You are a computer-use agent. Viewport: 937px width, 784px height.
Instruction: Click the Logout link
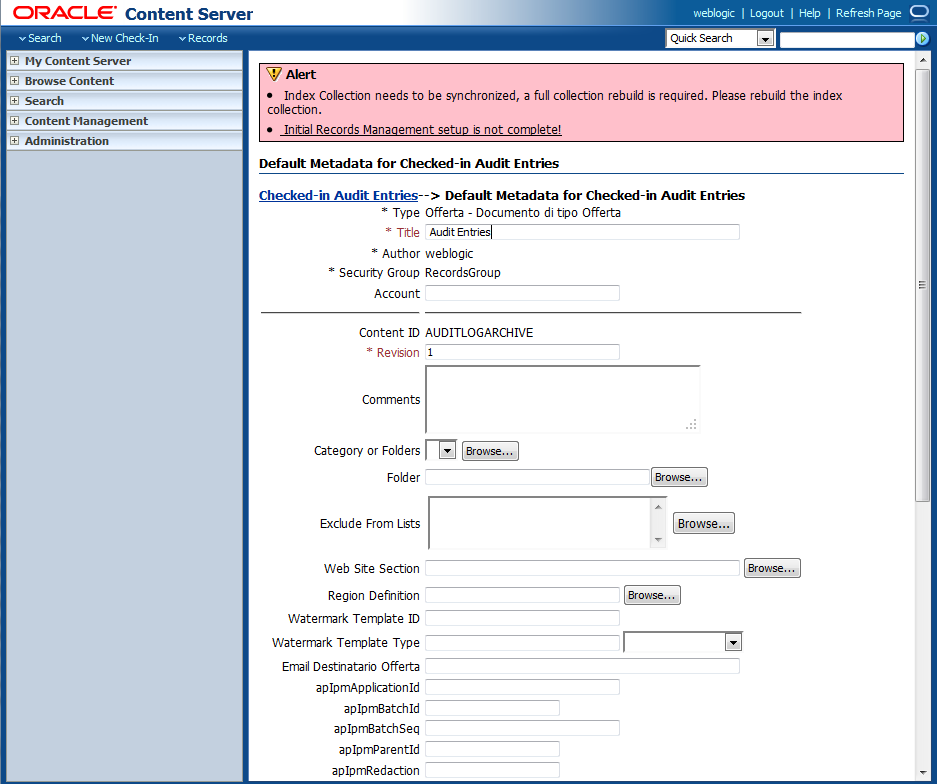[766, 13]
